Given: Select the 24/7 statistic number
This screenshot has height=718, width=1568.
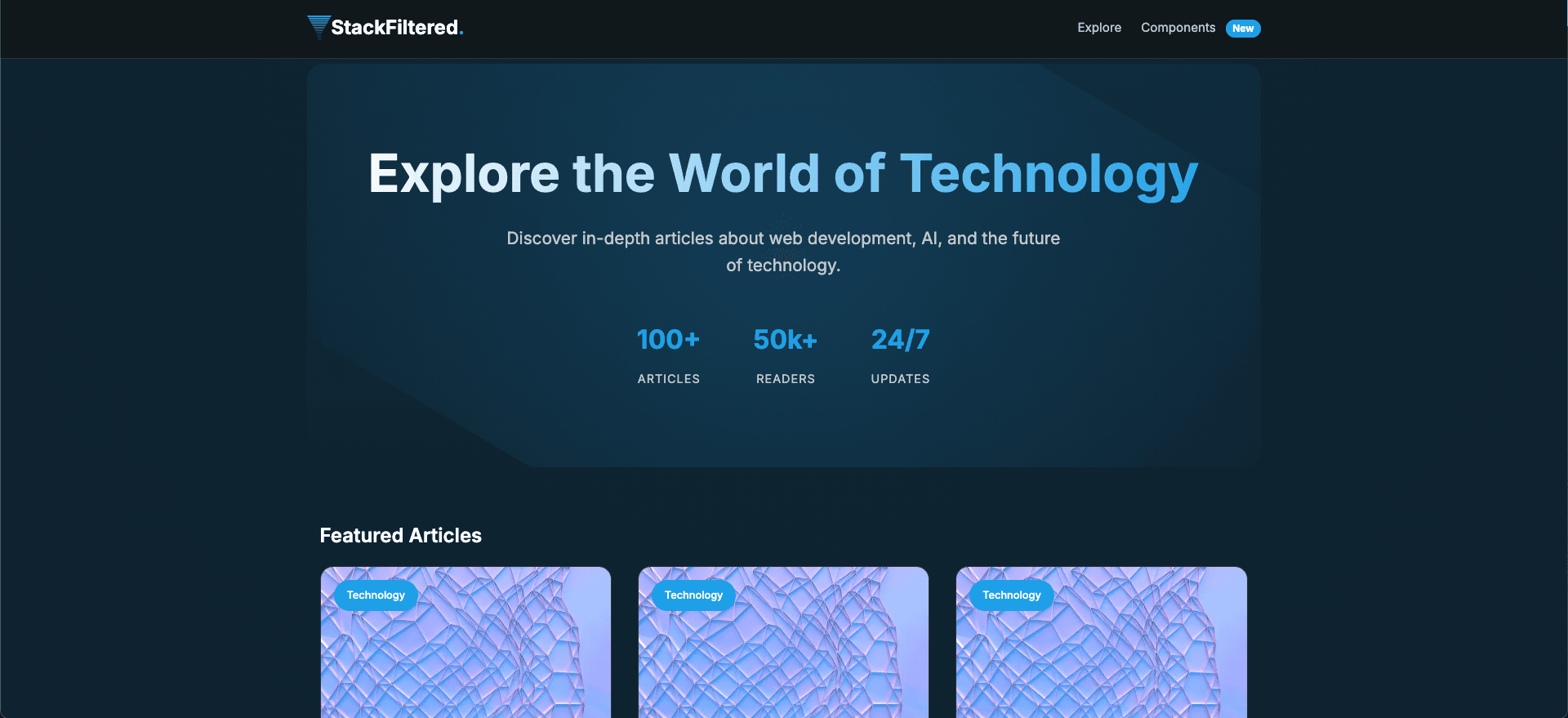Looking at the screenshot, I should (900, 340).
